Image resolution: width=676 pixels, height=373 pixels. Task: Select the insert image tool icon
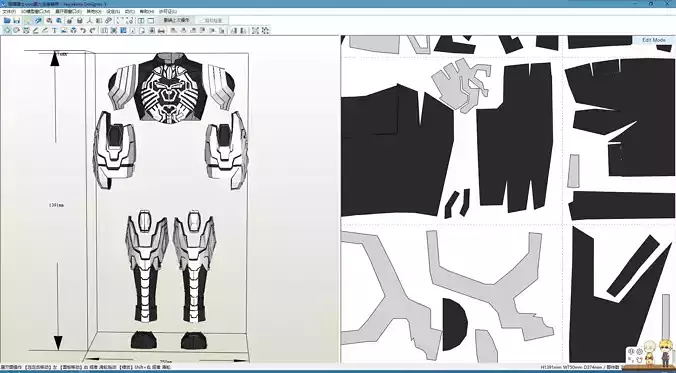(64, 30)
